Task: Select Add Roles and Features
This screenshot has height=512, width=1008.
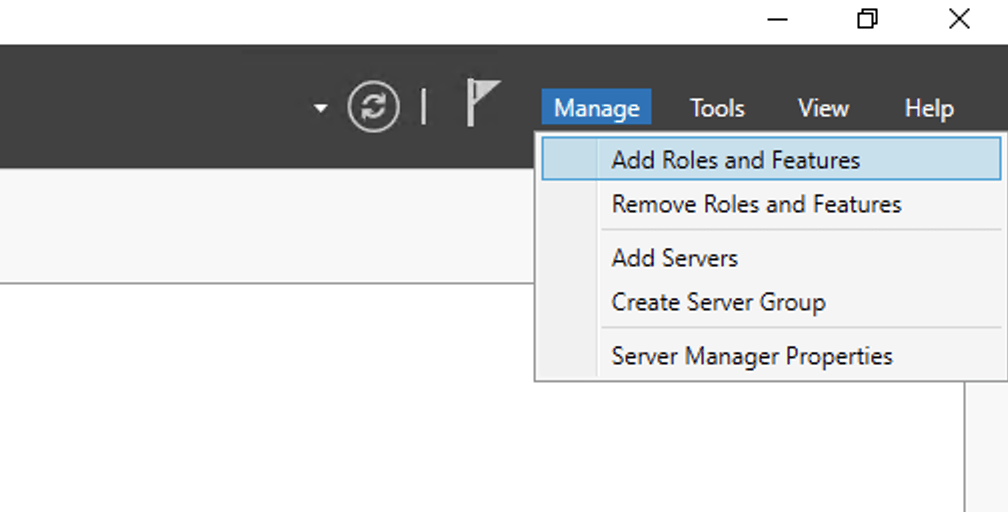Action: pos(735,160)
